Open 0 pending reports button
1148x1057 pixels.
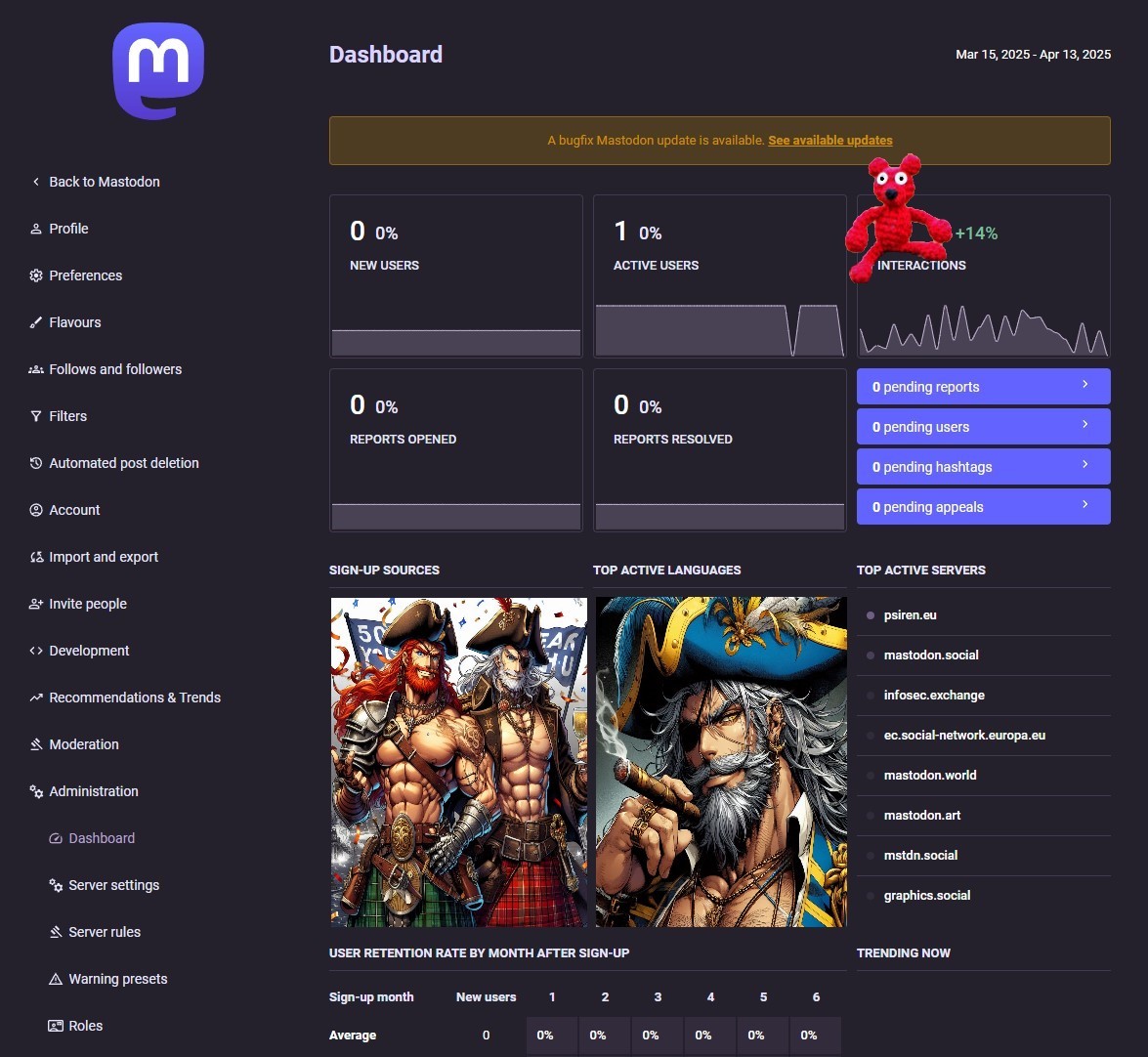983,387
